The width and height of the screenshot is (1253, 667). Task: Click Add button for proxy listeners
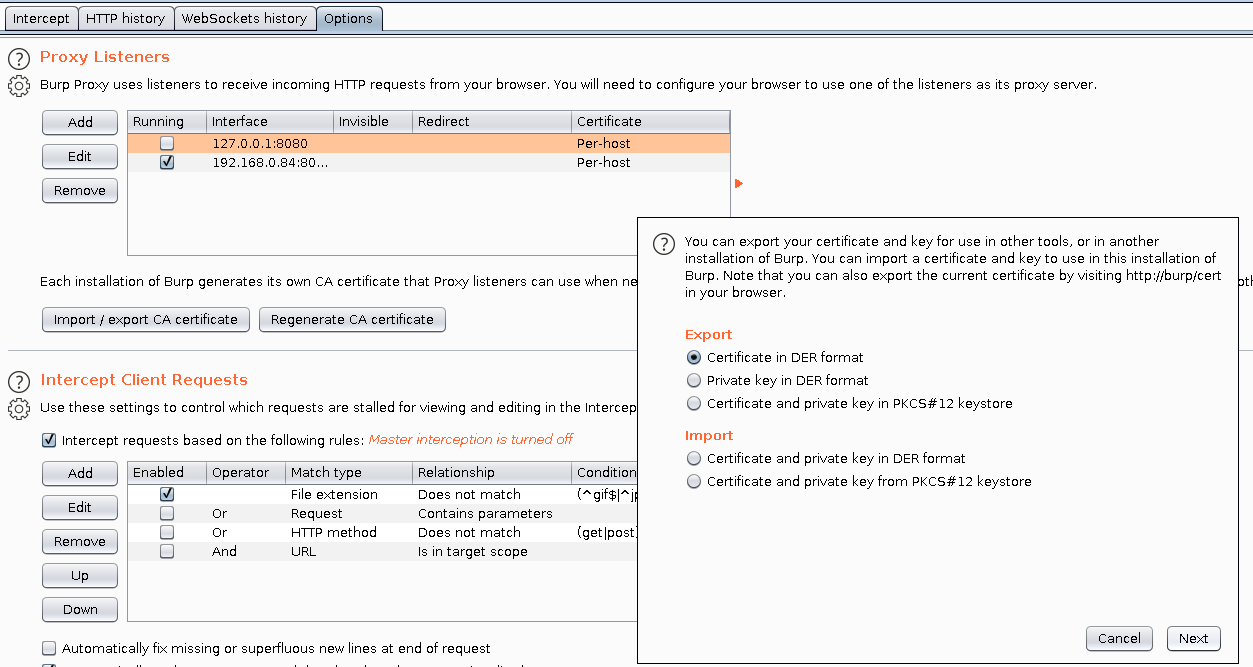tap(80, 122)
